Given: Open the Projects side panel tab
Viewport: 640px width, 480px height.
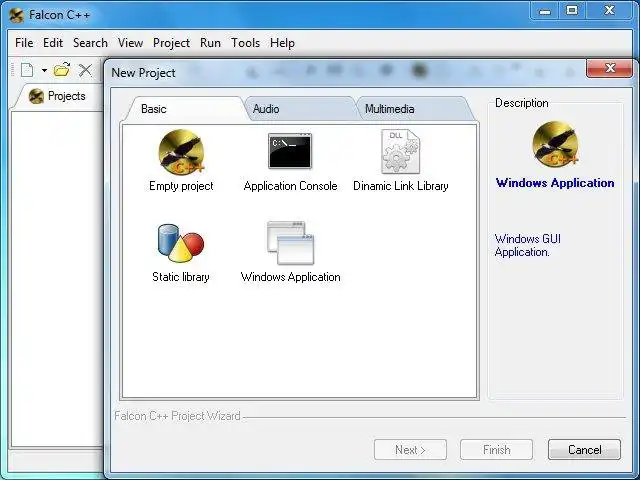Looking at the screenshot, I should point(57,96).
